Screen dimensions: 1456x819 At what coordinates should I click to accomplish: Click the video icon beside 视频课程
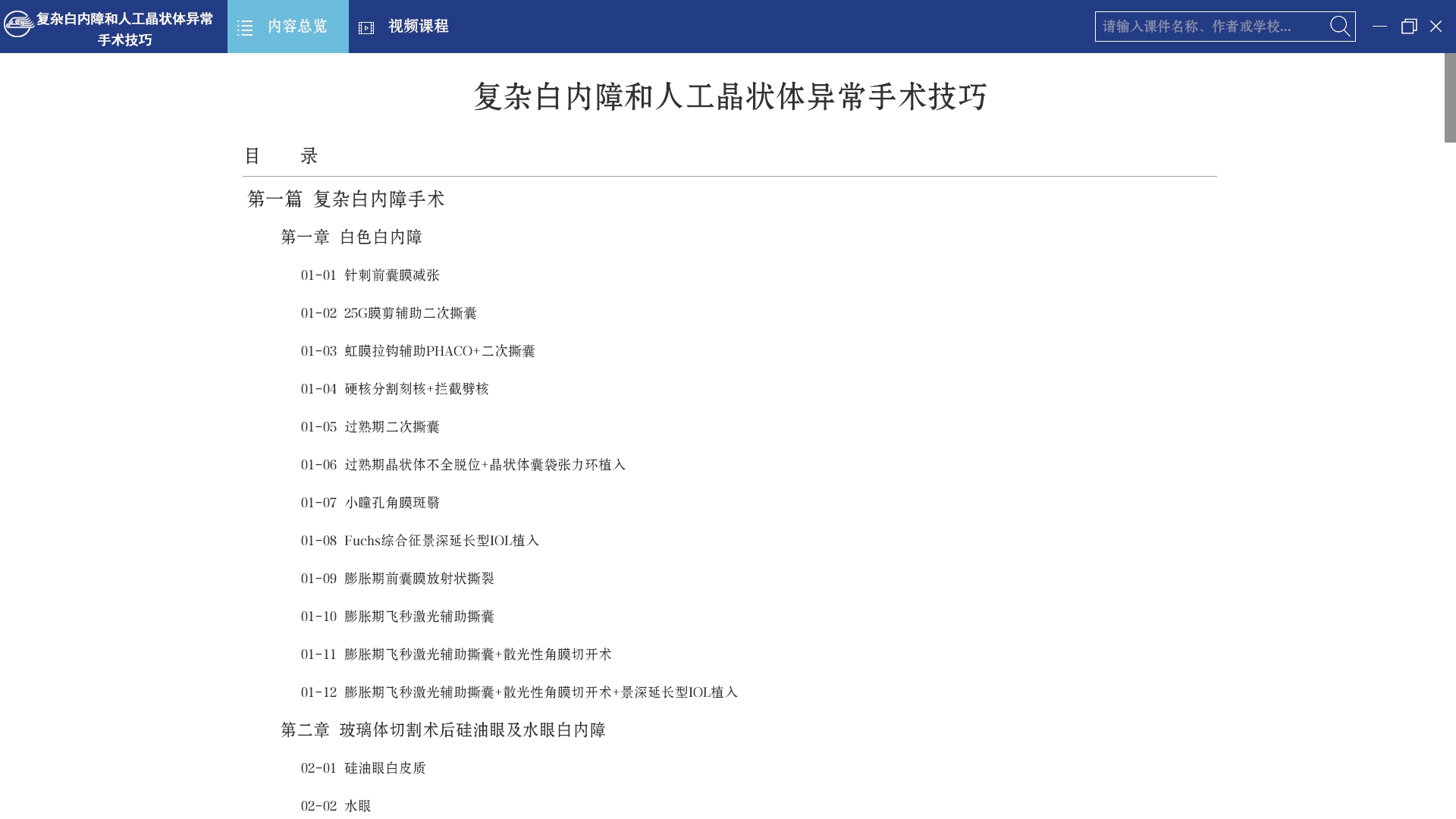pyautogui.click(x=366, y=28)
